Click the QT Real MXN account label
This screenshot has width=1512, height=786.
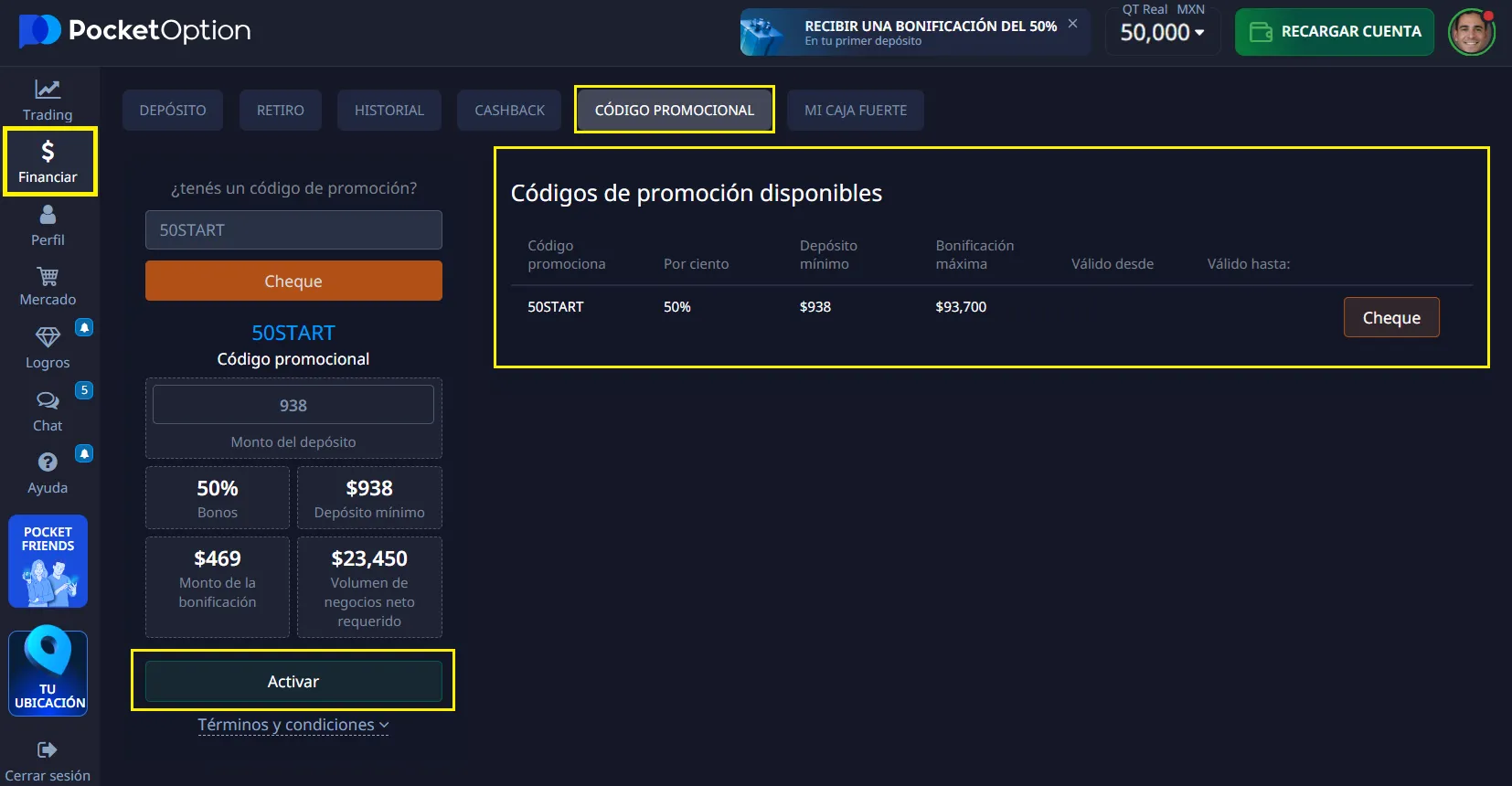(x=1163, y=9)
